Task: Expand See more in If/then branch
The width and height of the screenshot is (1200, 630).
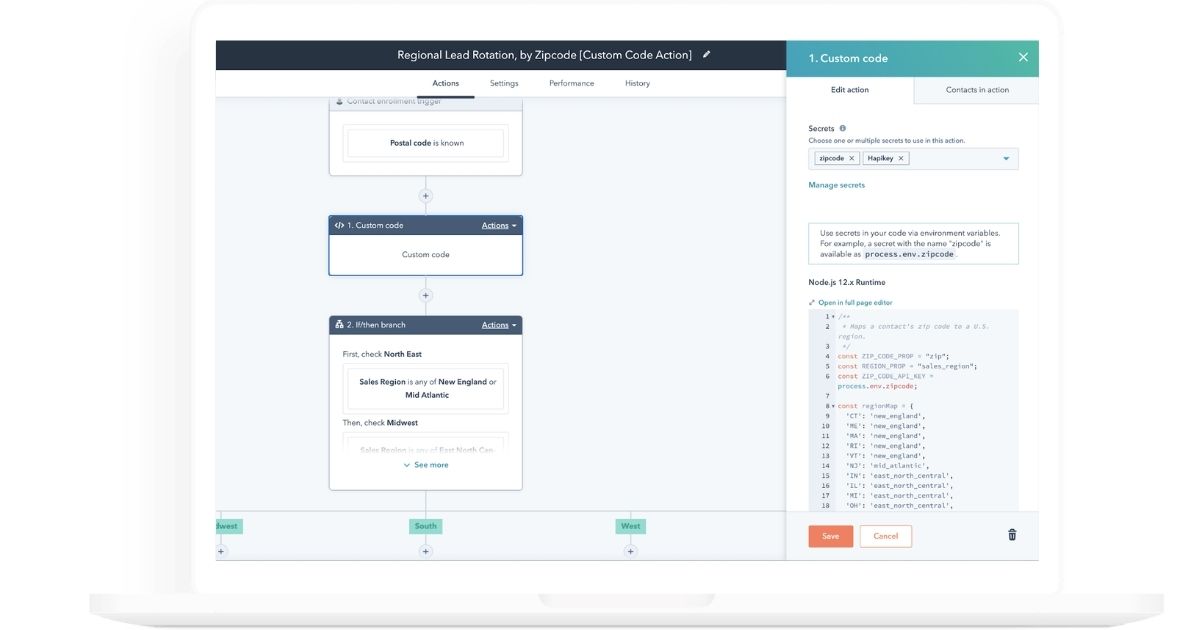Action: (x=426, y=465)
